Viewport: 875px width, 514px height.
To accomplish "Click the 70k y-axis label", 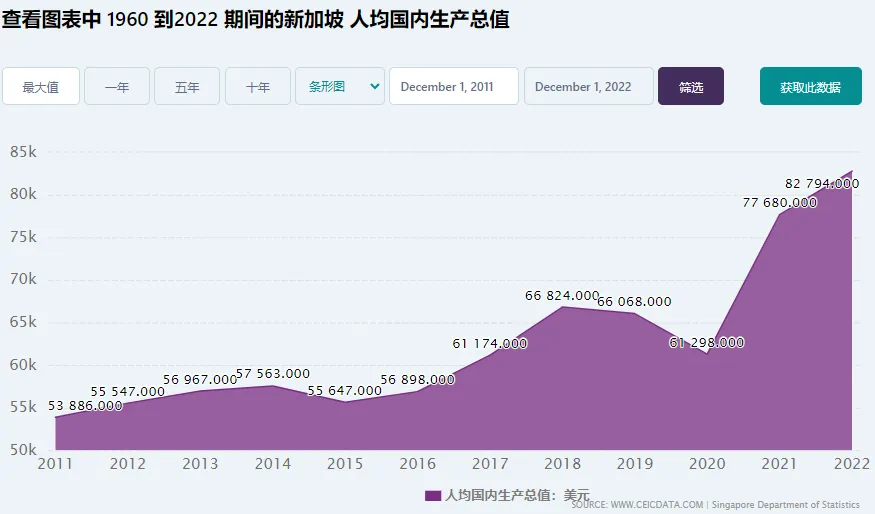I will pyautogui.click(x=23, y=279).
